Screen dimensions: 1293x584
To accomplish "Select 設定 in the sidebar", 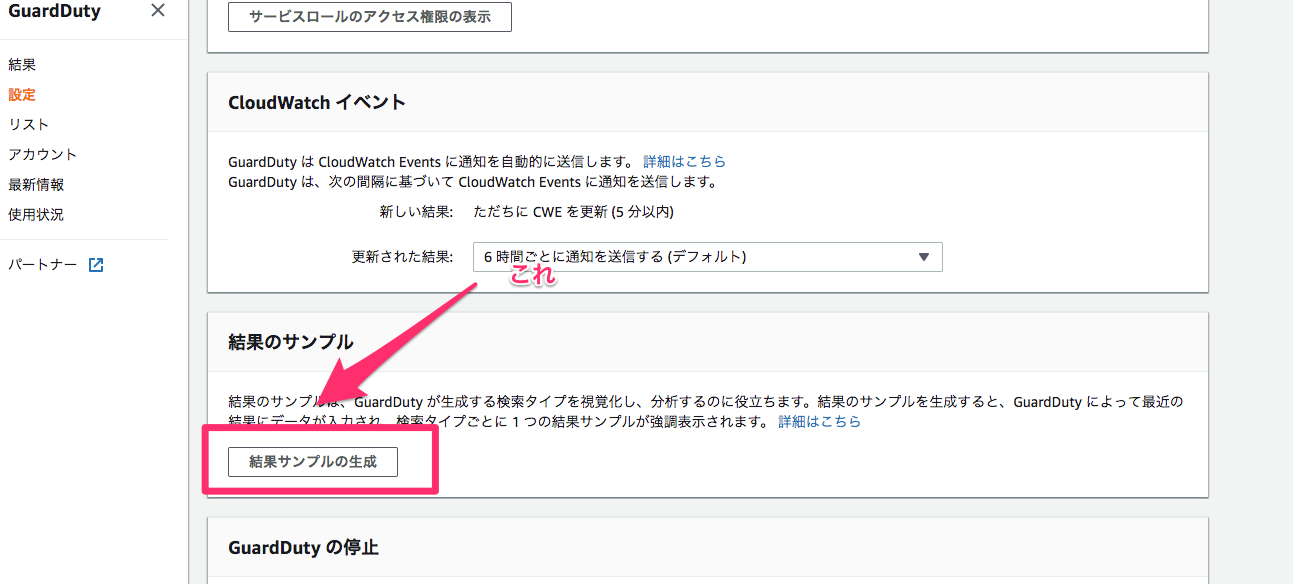I will click(22, 95).
